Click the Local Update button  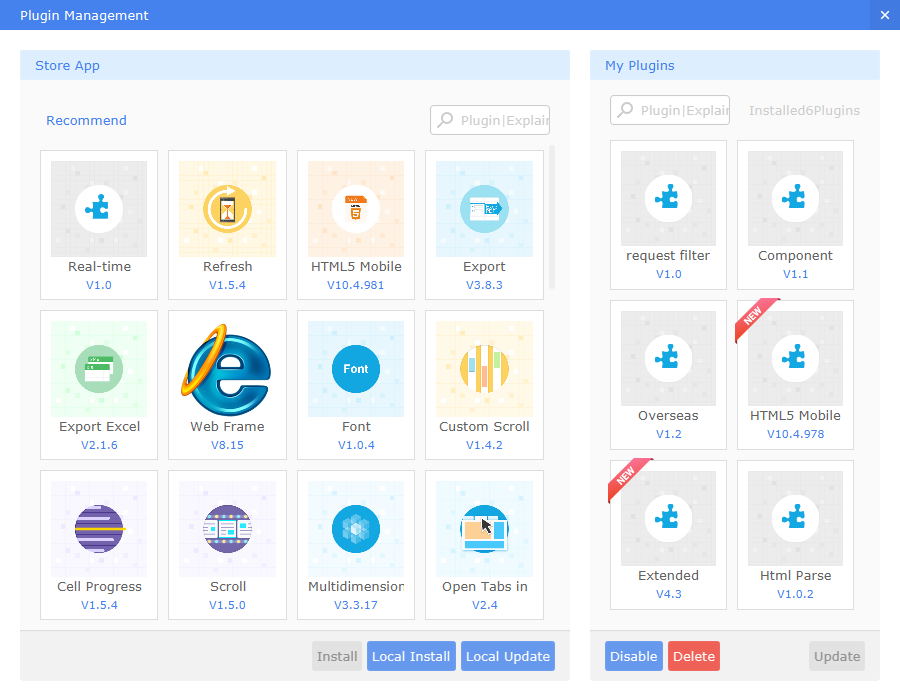[508, 656]
